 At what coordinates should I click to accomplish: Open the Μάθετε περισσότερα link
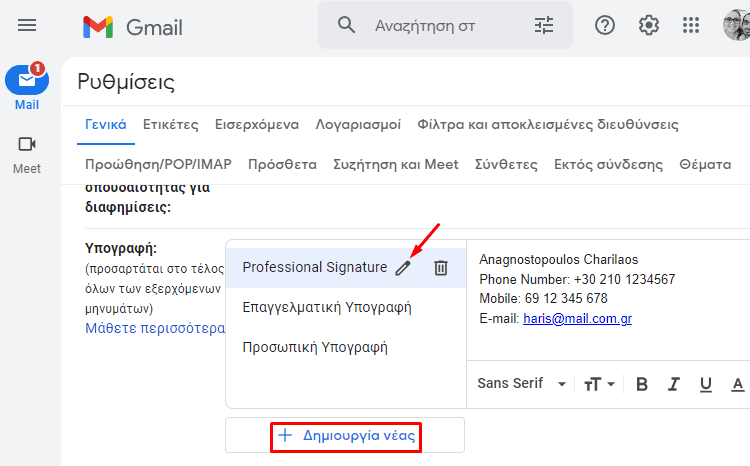155,328
